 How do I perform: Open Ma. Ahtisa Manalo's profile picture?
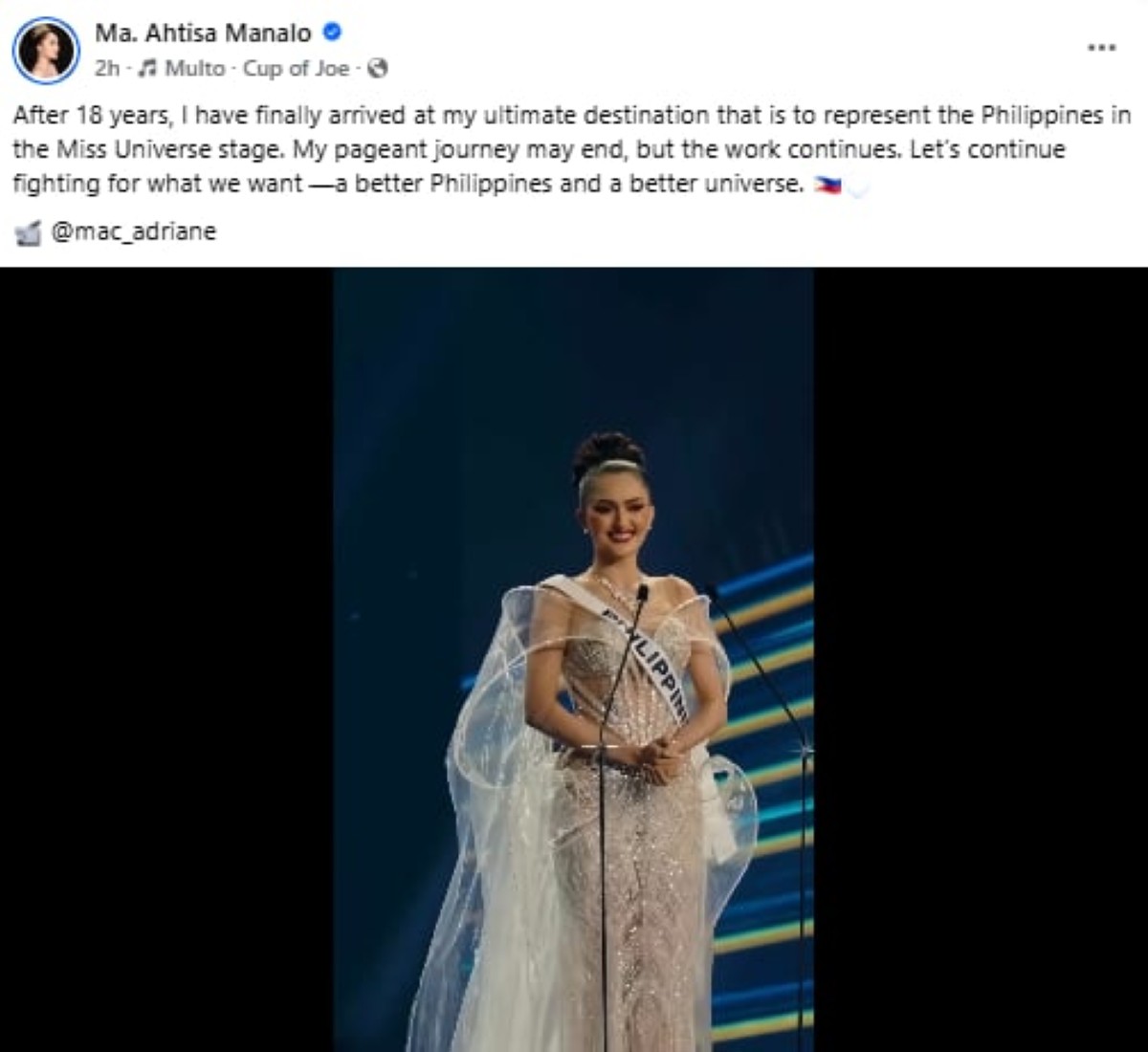(46, 51)
